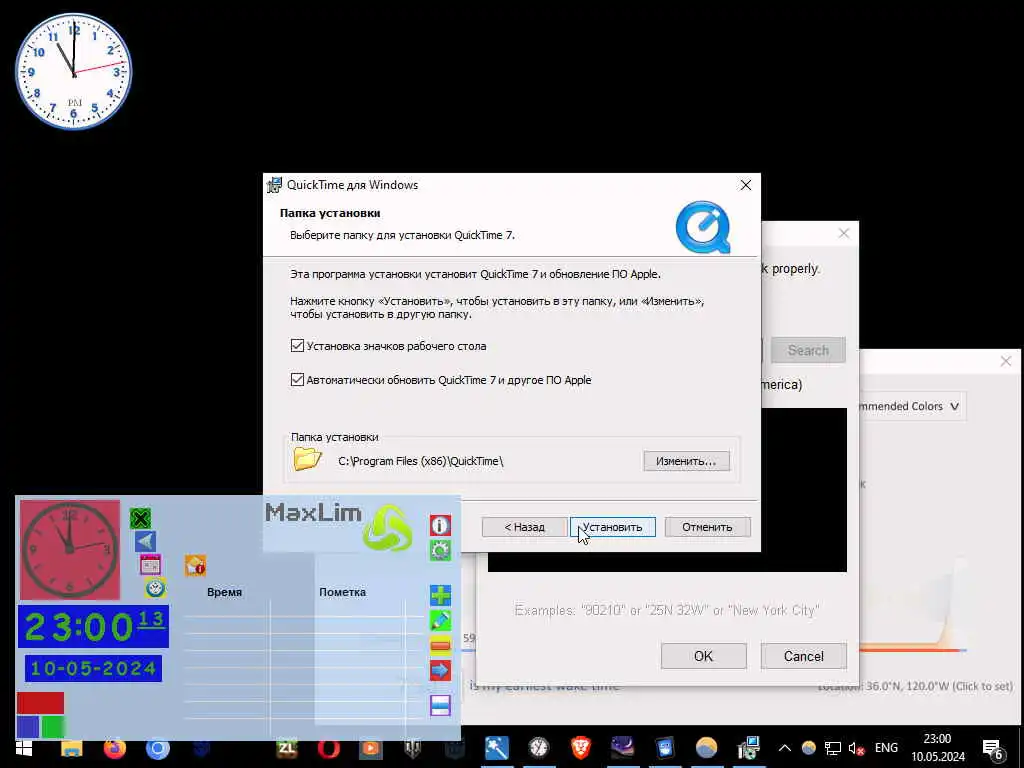Click 'Location: 36.0°N, 120.0°W (Click to set)'
This screenshot has height=768, width=1024.
(x=915, y=686)
